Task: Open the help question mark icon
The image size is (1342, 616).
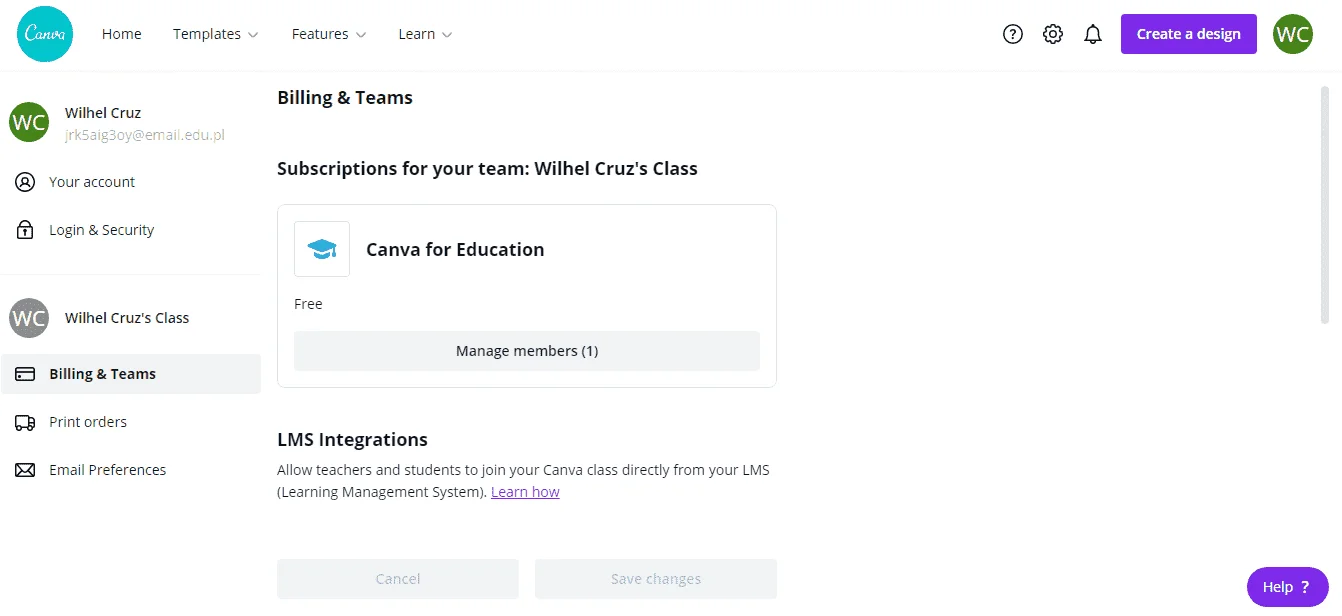Action: tap(1013, 34)
